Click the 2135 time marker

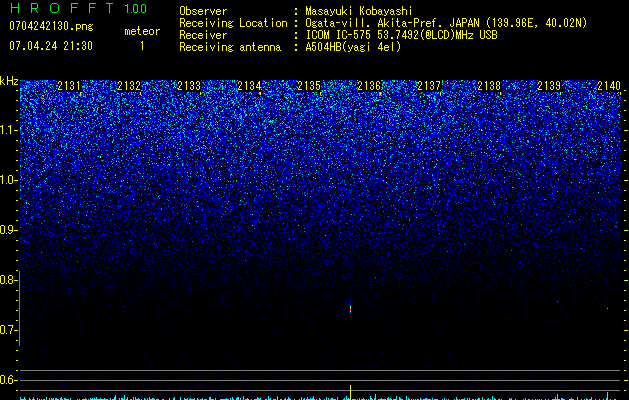309,86
